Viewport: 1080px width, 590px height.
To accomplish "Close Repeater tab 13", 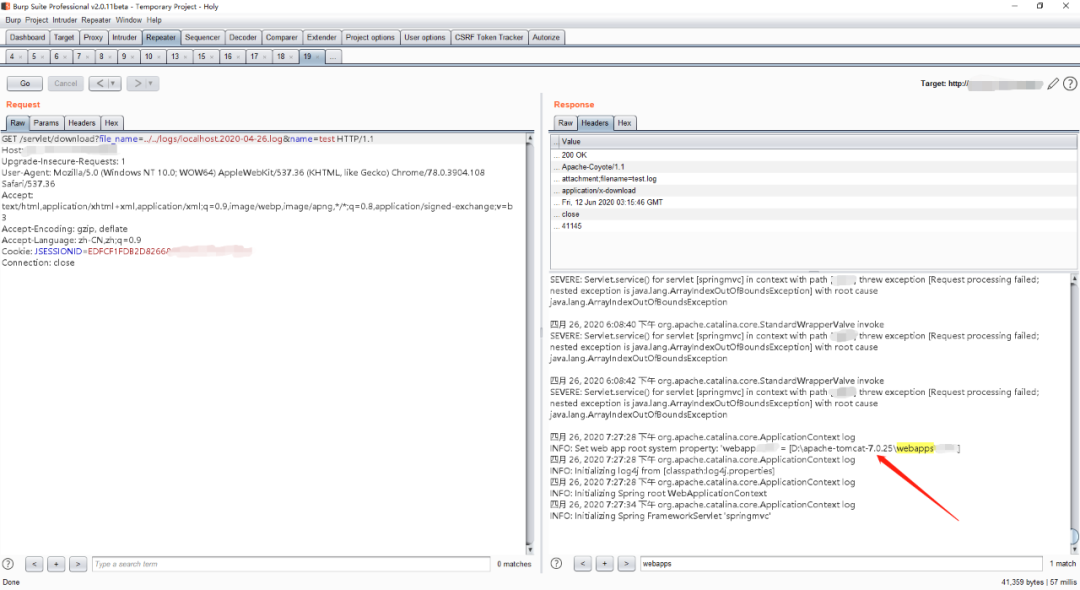I will pyautogui.click(x=186, y=57).
